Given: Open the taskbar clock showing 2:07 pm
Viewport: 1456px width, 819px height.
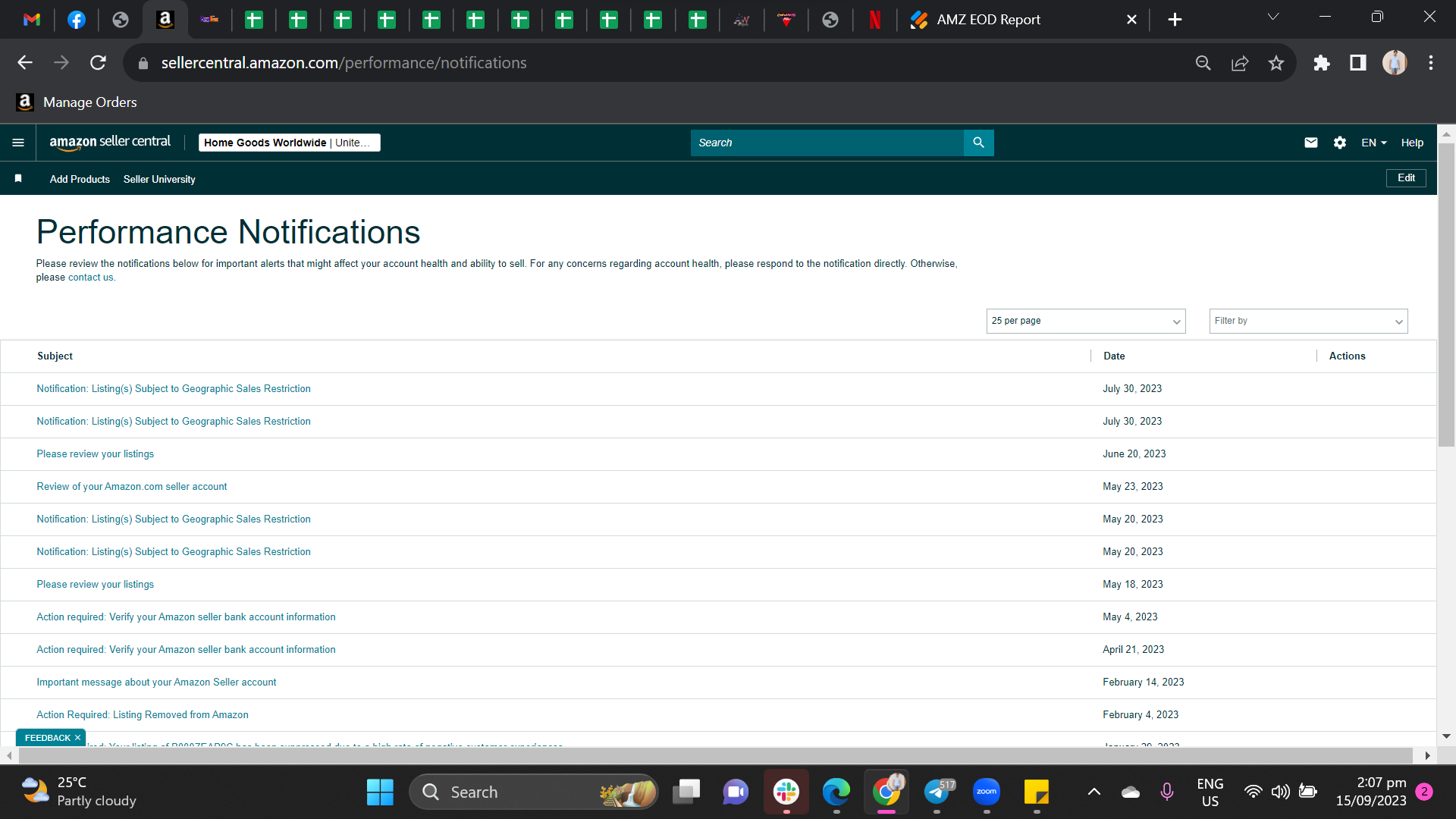Looking at the screenshot, I should pyautogui.click(x=1371, y=792).
